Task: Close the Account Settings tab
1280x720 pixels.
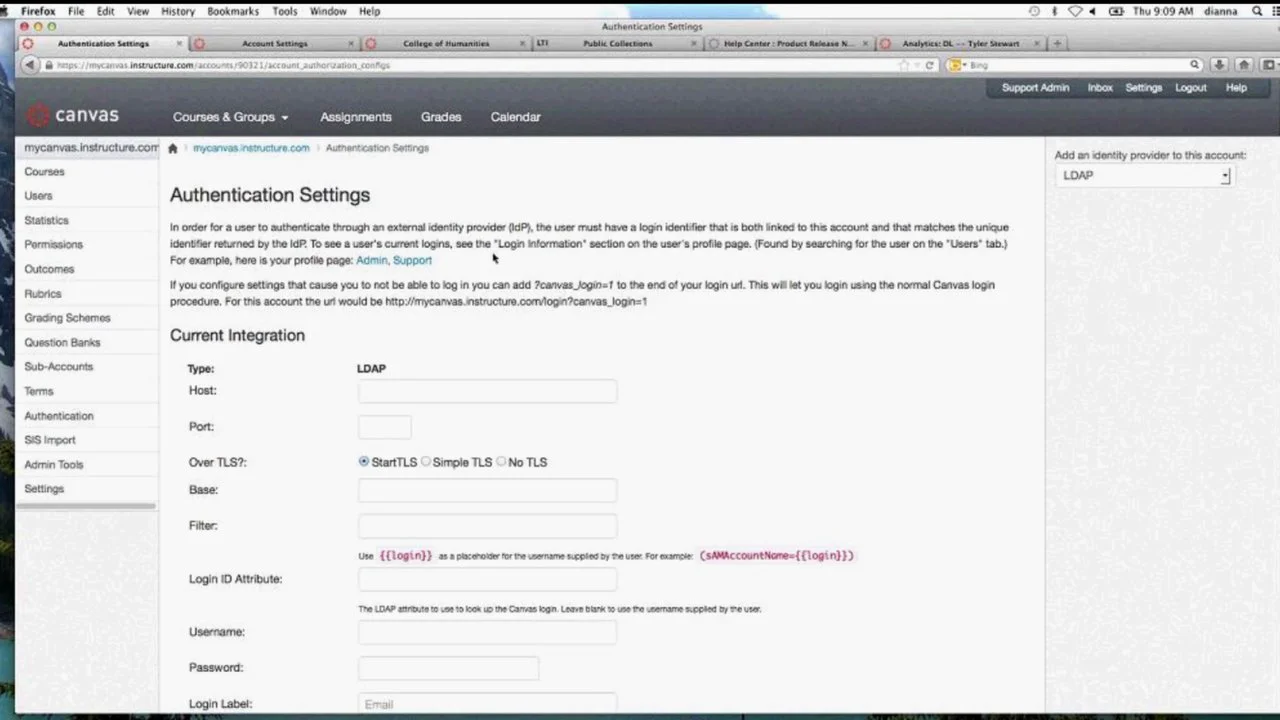Action: tap(351, 44)
